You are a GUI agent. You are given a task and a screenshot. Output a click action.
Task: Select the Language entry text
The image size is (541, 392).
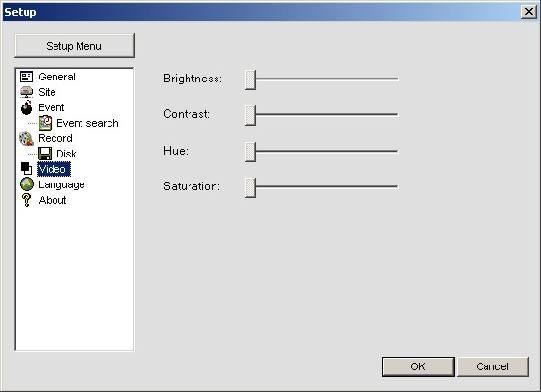(61, 185)
